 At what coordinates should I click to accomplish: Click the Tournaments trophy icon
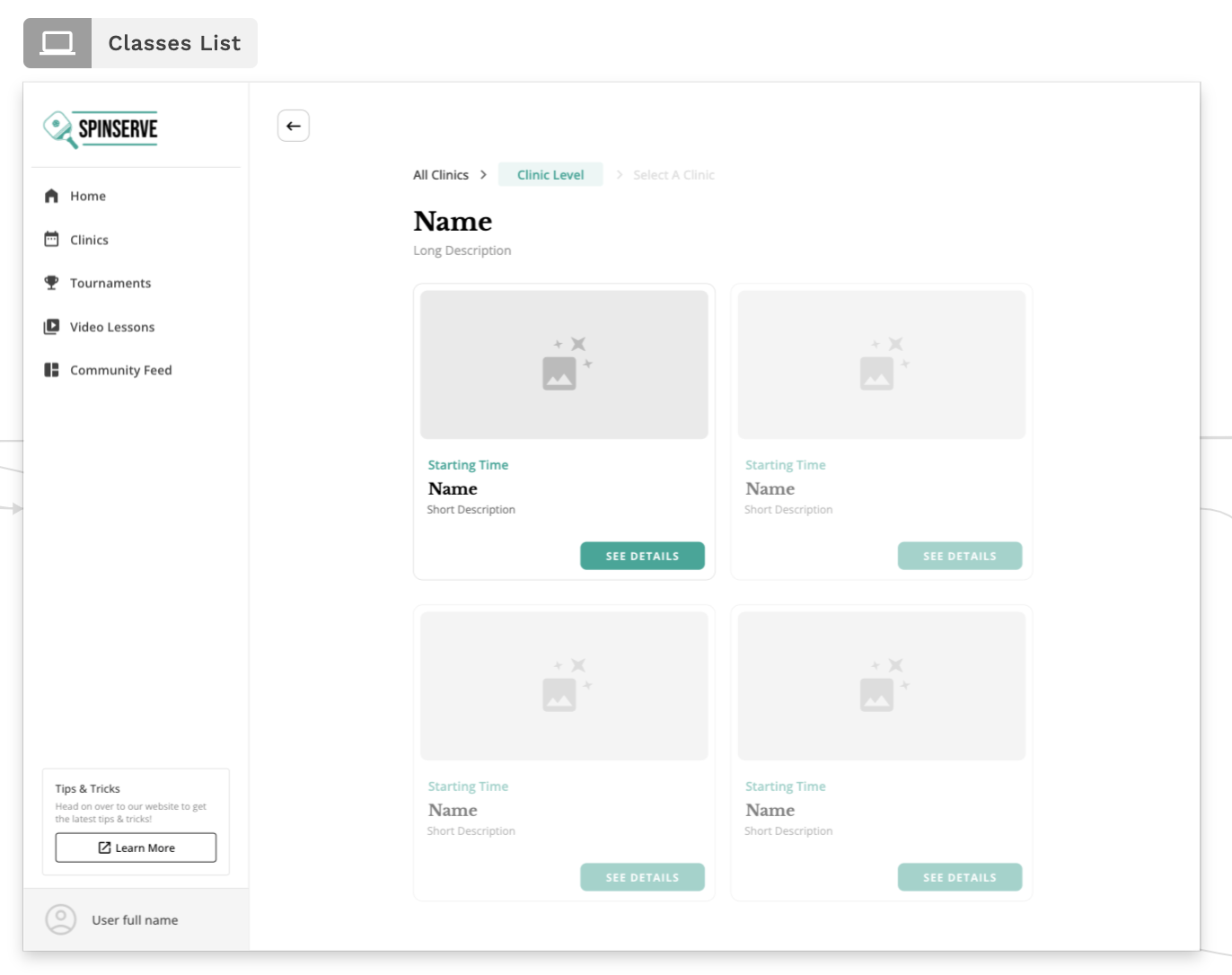51,283
